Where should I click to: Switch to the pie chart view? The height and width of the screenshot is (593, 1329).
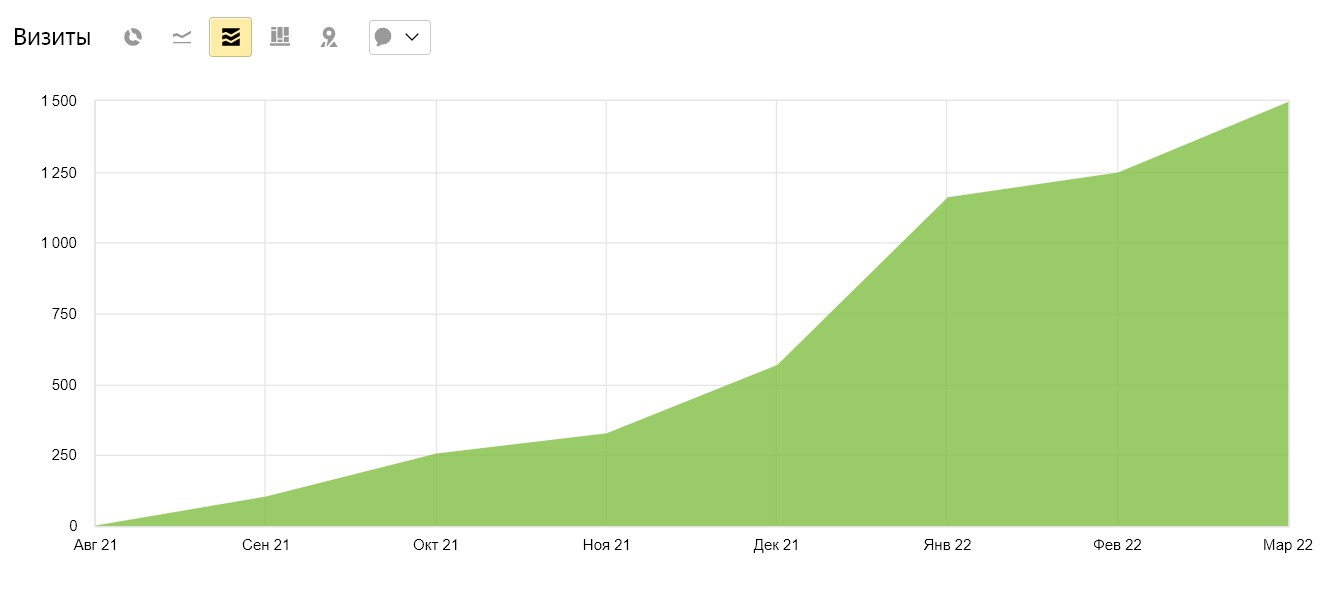tap(133, 38)
